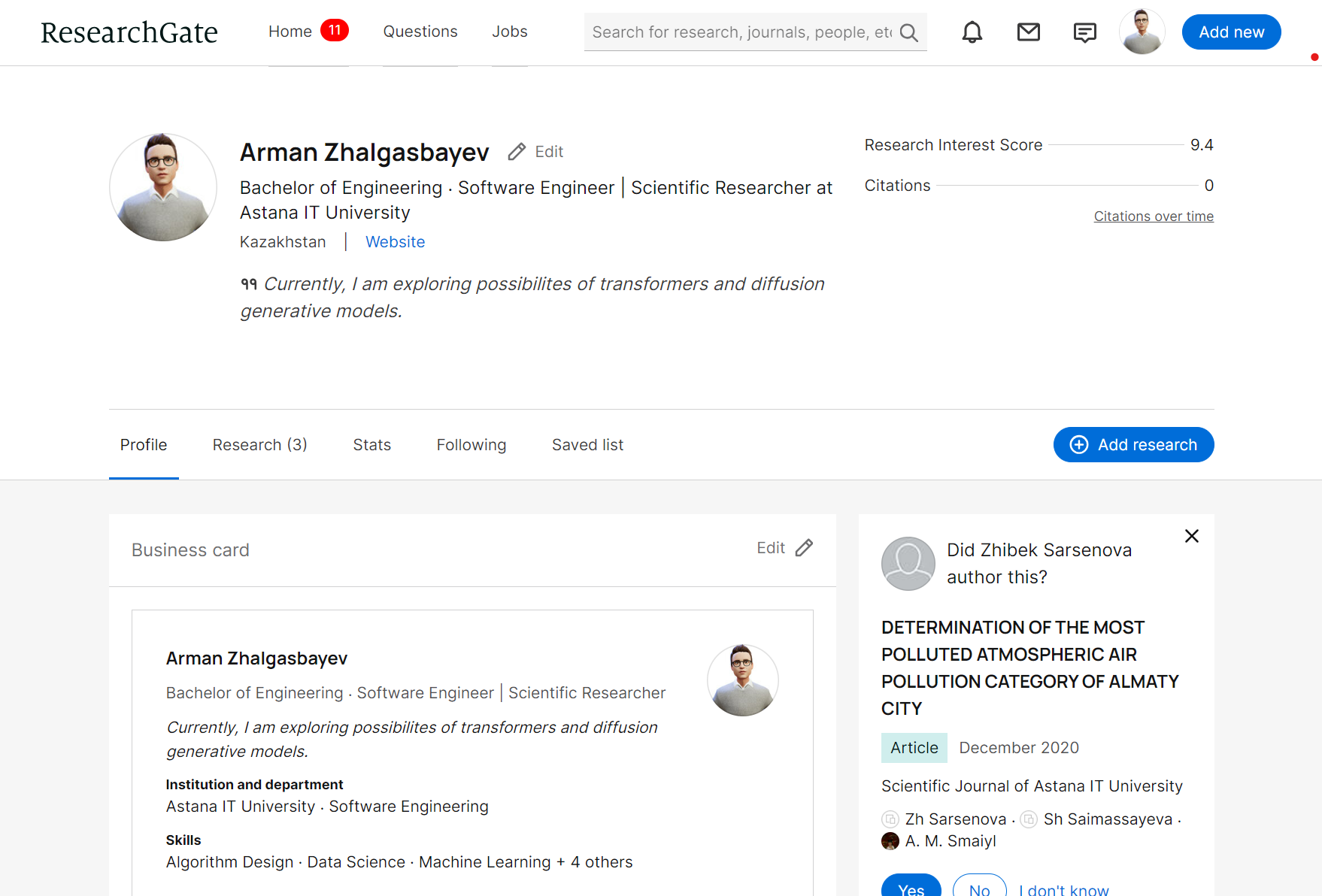Open author A. M. Smaiyl
Viewport: 1322px width, 896px height.
(951, 841)
